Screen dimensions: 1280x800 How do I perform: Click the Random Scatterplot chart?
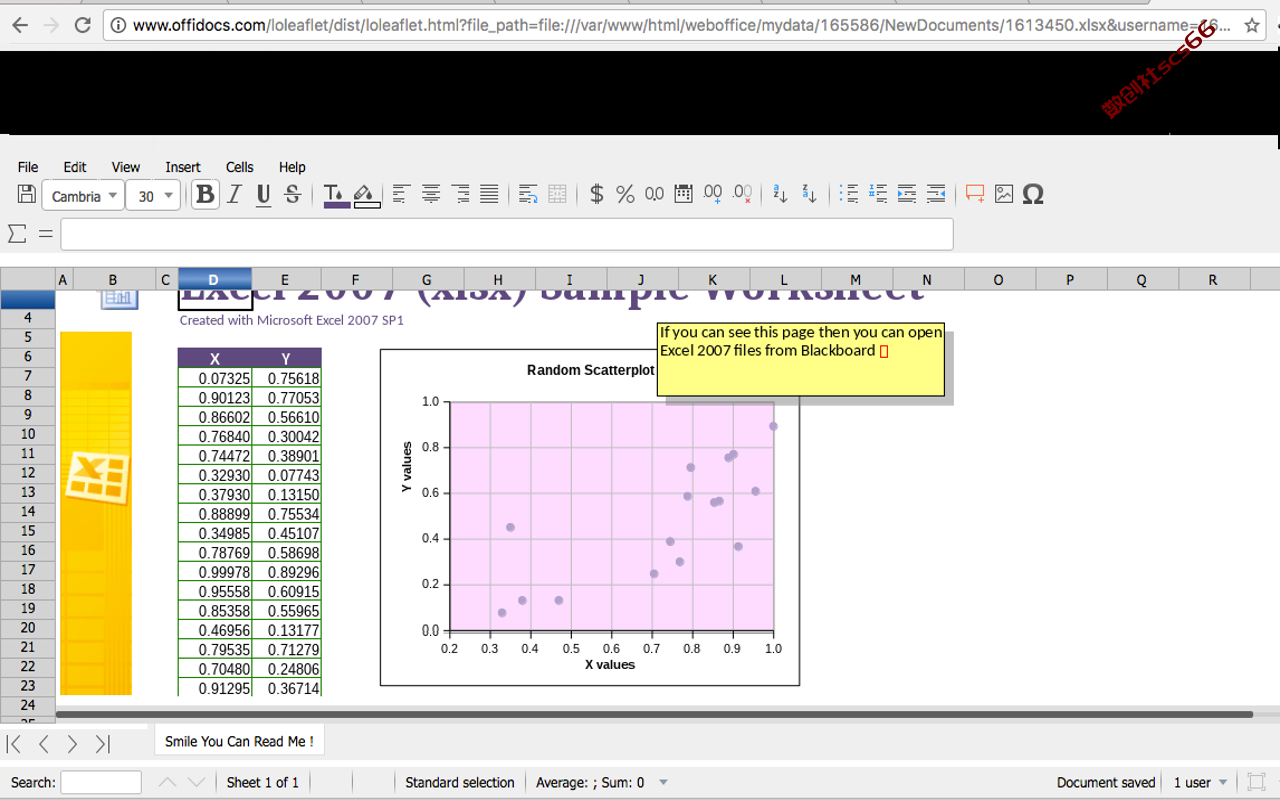pyautogui.click(x=590, y=517)
